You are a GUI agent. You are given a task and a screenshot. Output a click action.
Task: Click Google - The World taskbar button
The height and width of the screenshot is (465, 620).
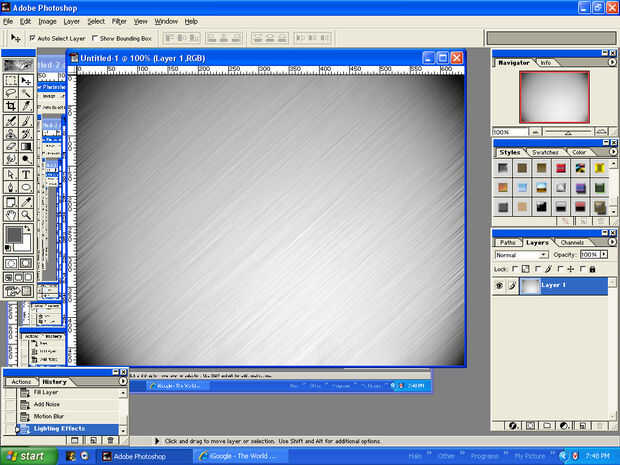coord(239,456)
